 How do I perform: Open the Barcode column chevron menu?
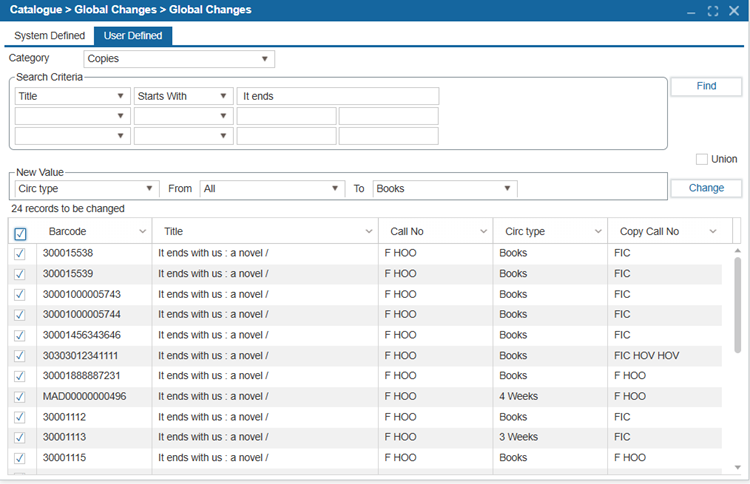[x=143, y=231]
